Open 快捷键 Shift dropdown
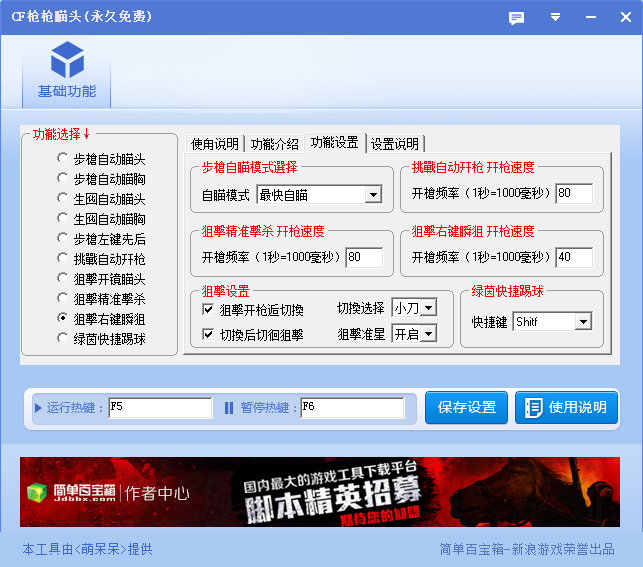The height and width of the screenshot is (567, 643). tap(552, 321)
